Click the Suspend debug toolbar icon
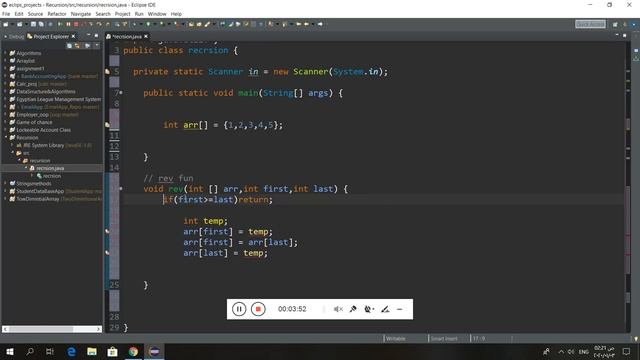The image size is (640, 360). [67, 24]
